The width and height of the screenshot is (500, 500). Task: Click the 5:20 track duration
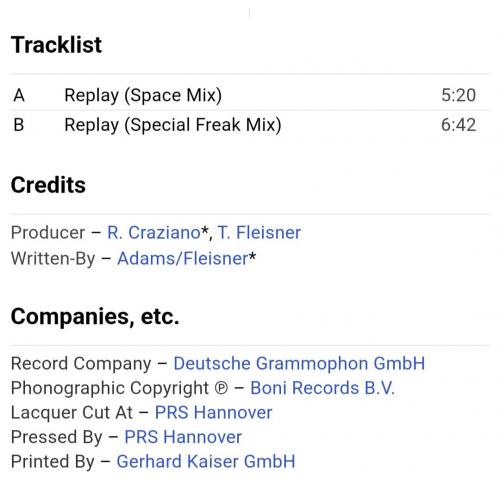tap(459, 95)
